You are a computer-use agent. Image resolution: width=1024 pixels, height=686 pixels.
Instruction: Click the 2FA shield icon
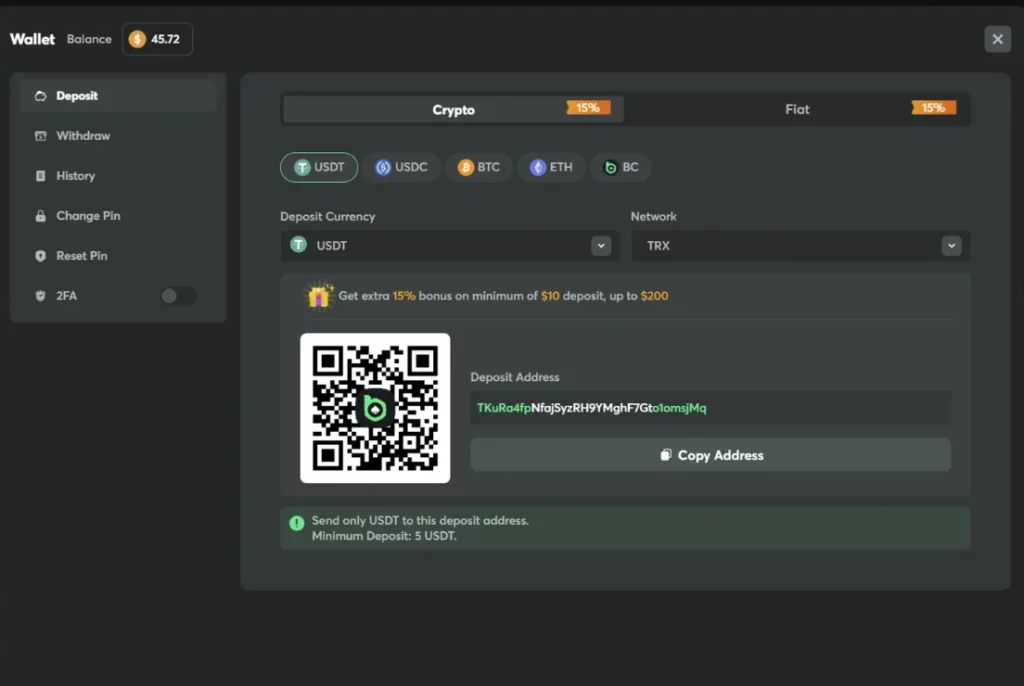pyautogui.click(x=40, y=296)
